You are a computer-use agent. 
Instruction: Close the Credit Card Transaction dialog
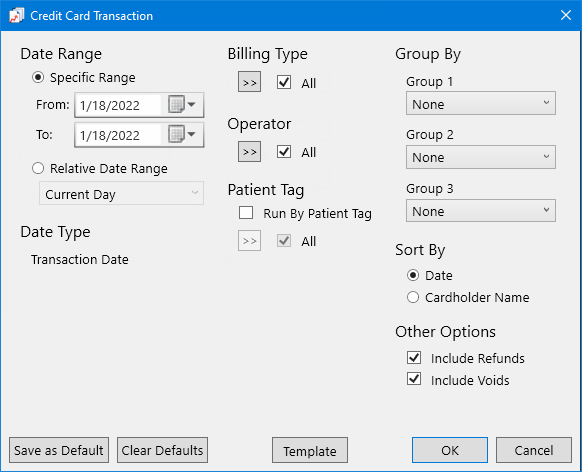click(566, 15)
